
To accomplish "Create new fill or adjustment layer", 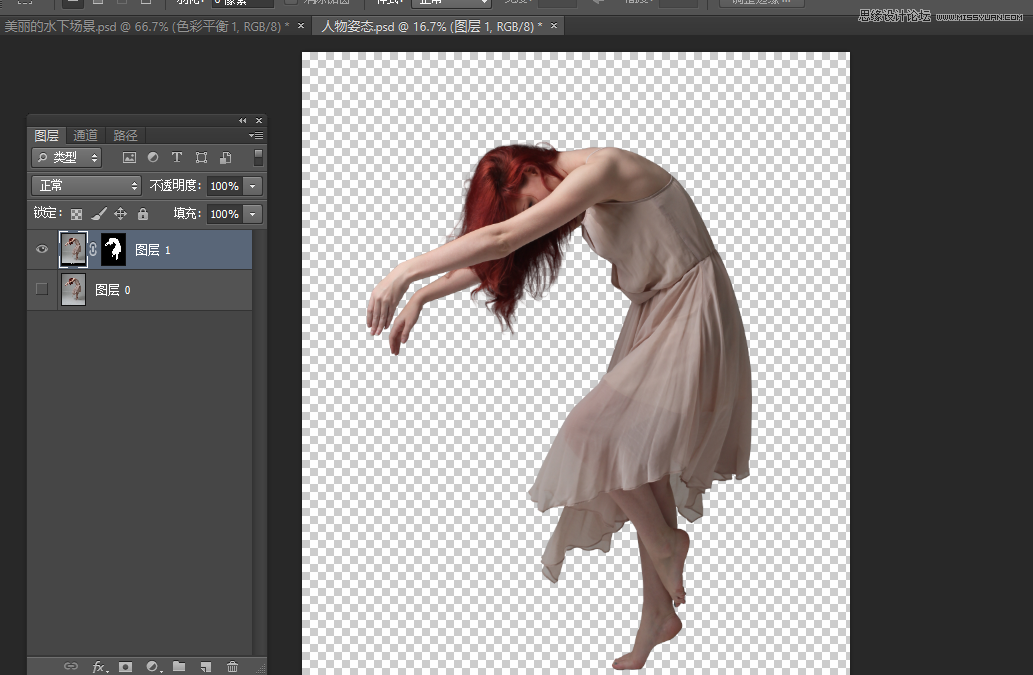I will point(153,666).
